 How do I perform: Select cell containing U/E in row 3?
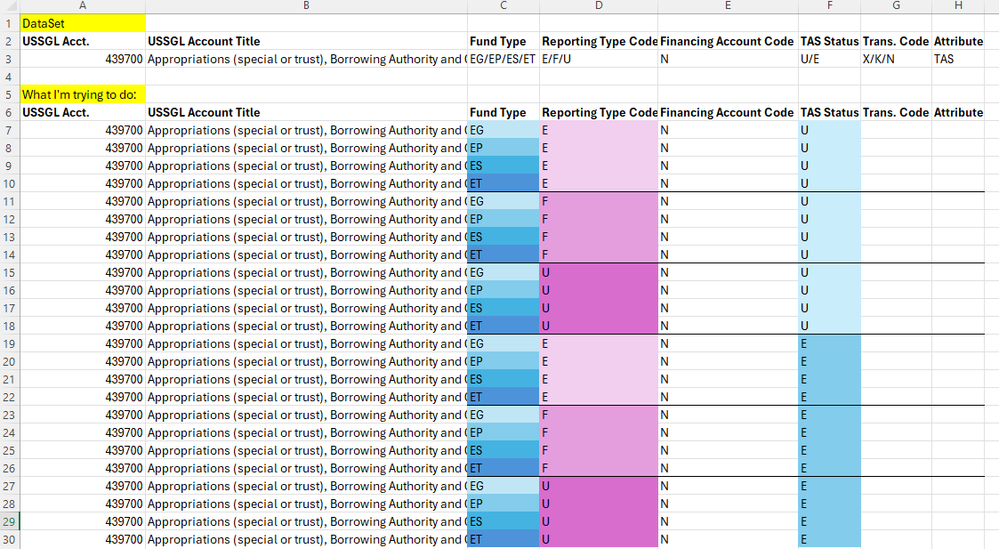click(x=830, y=59)
